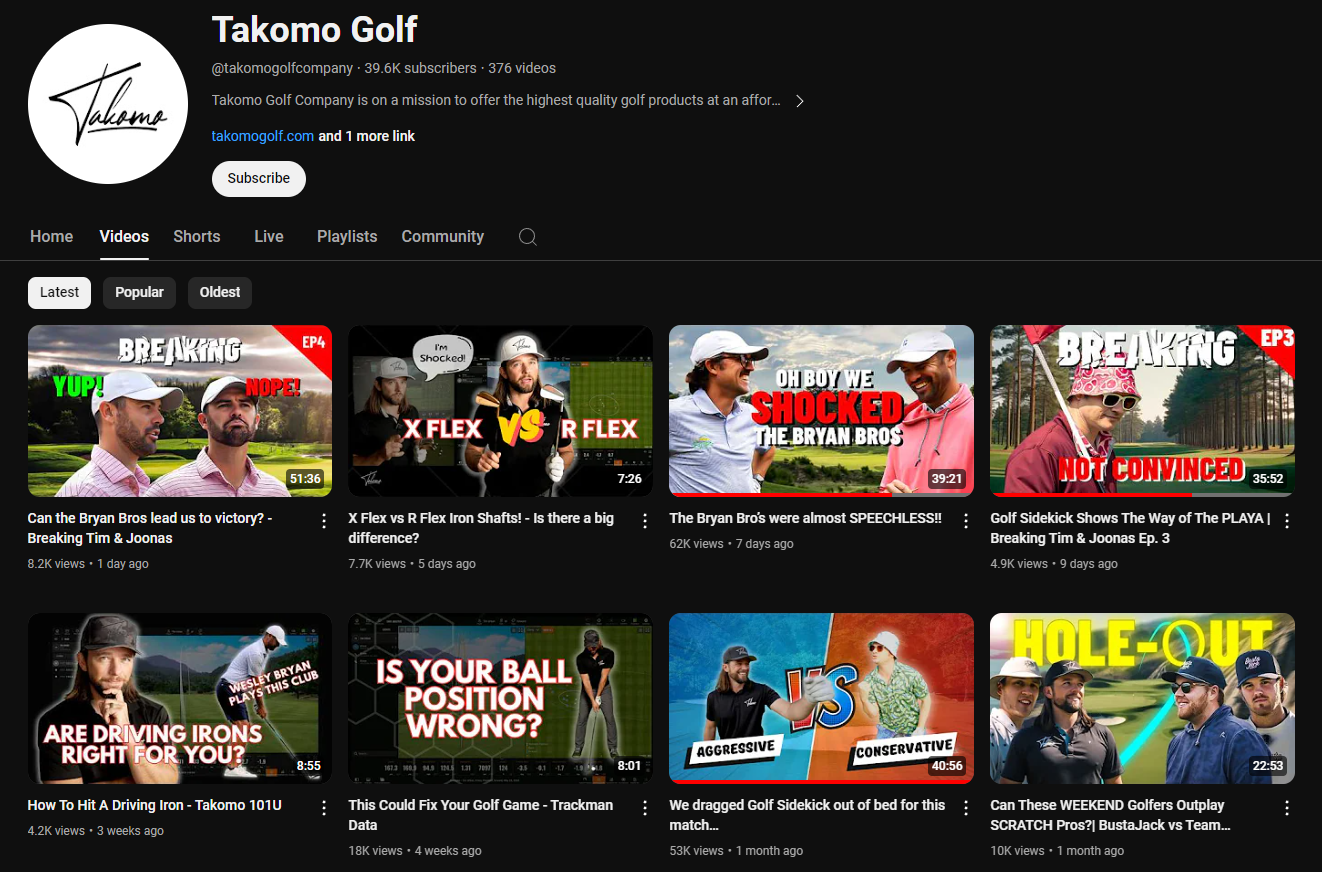Open options menu on the Bryan Bros victory video
The width and height of the screenshot is (1322, 872).
322,520
